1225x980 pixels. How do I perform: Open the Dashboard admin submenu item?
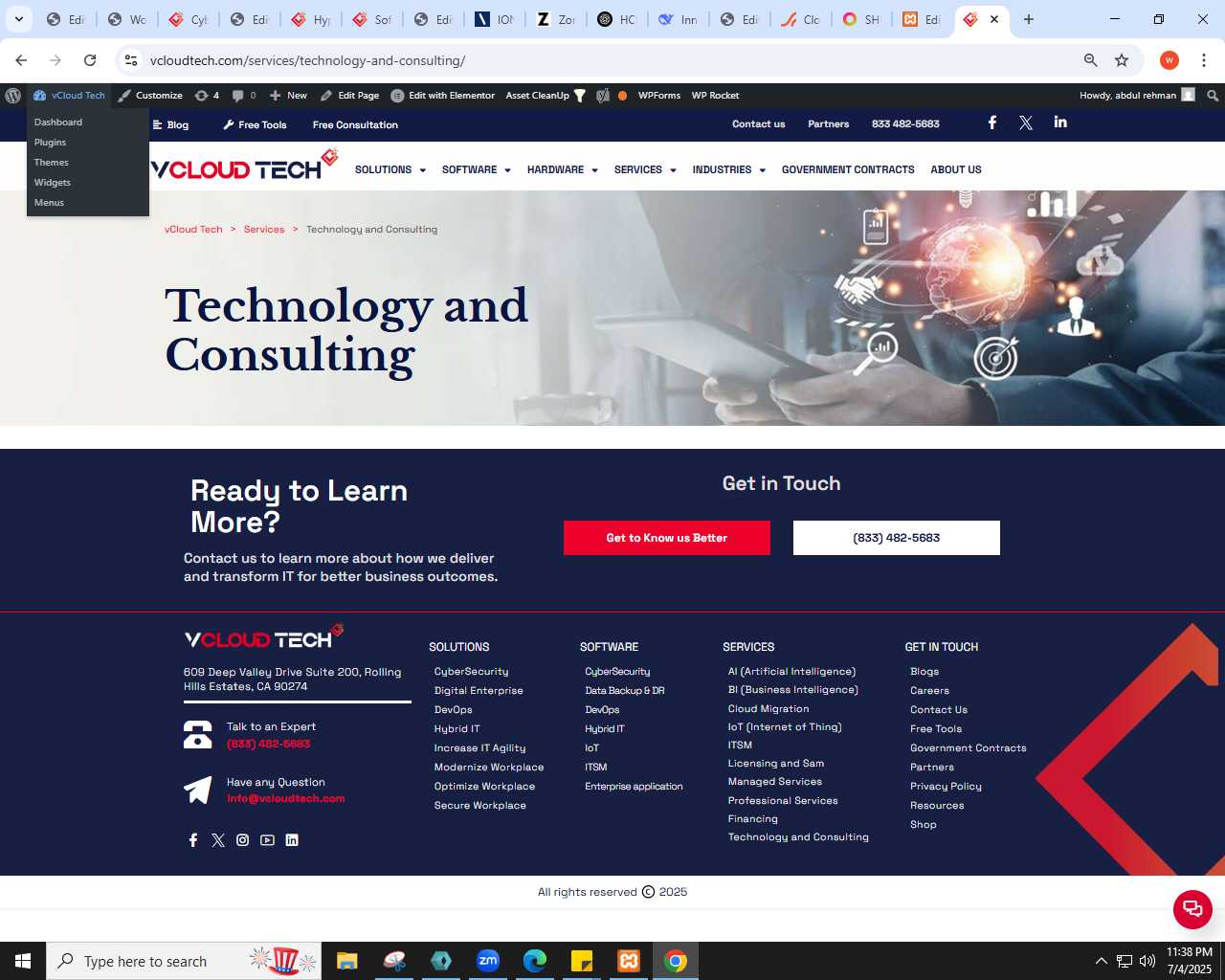pos(58,122)
